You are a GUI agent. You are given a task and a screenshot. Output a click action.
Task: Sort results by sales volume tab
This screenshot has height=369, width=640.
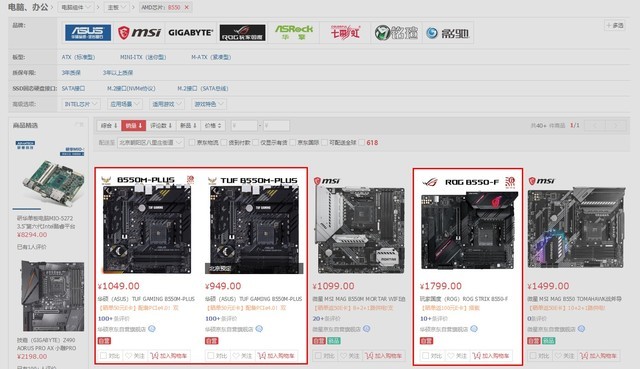pos(133,125)
